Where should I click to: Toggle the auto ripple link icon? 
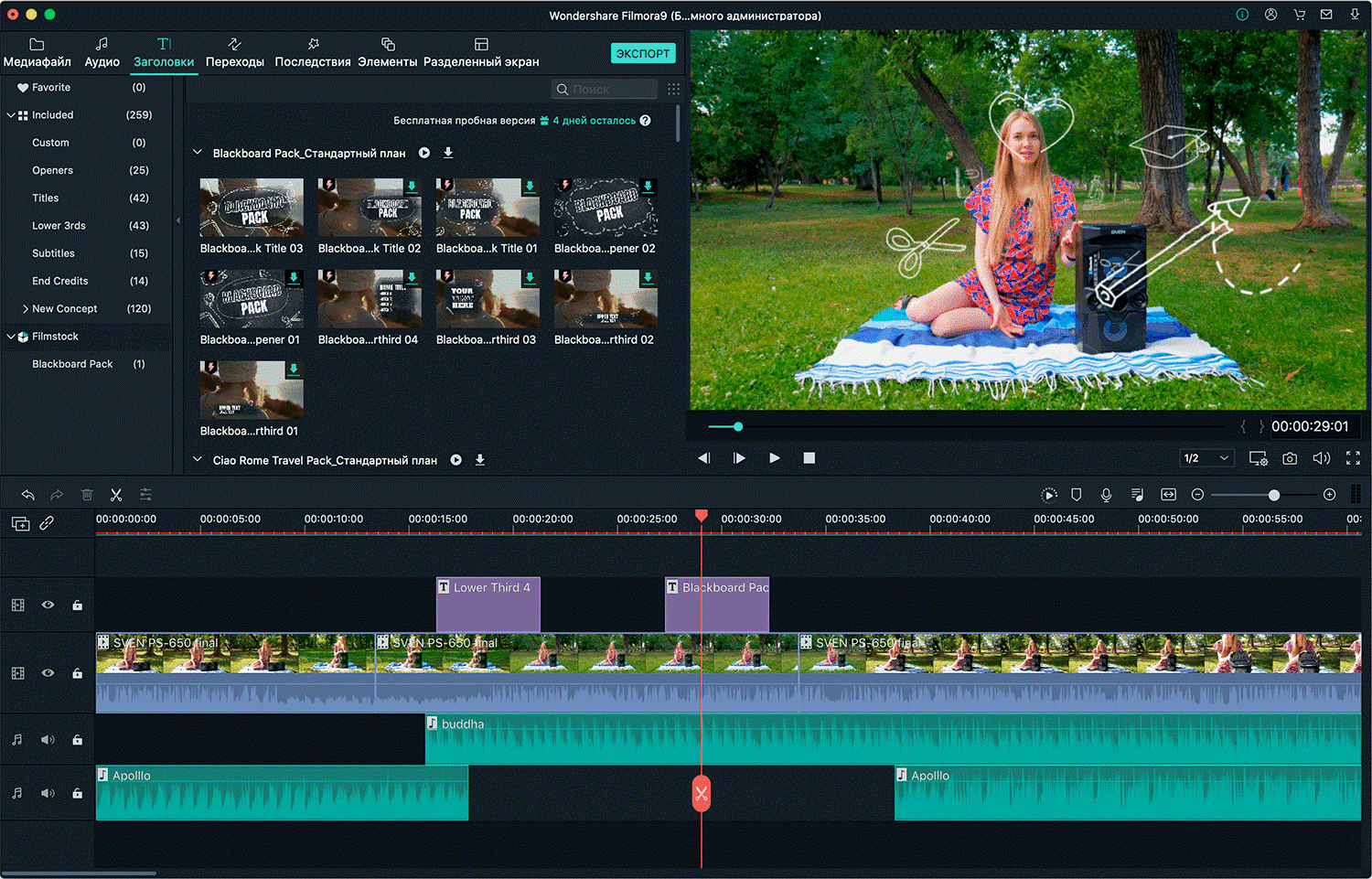(x=47, y=523)
